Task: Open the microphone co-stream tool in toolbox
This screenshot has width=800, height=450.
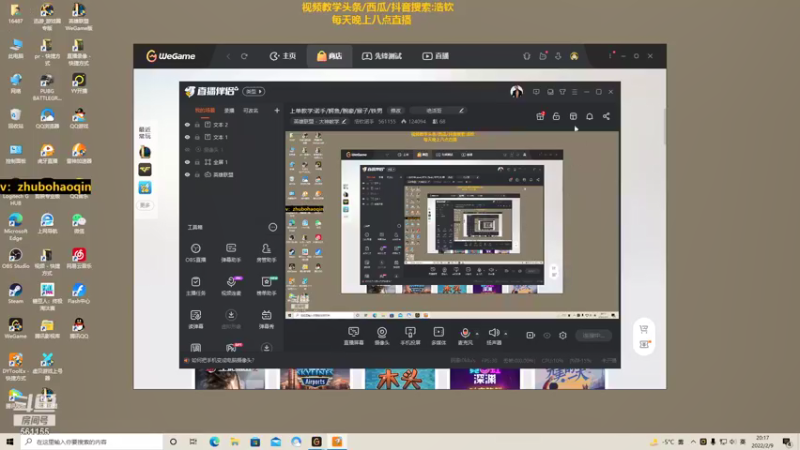Action: tap(231, 286)
